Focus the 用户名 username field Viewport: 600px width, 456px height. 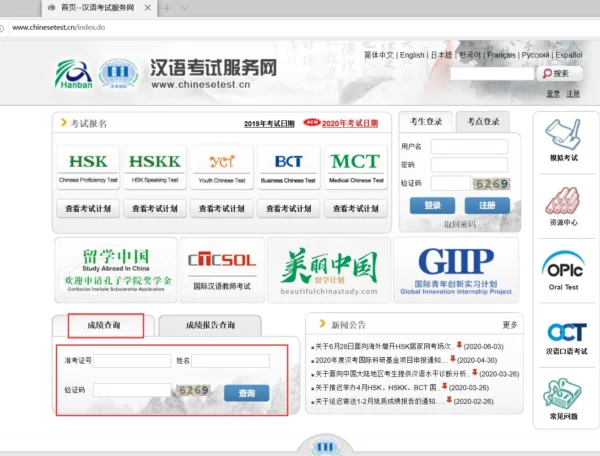(x=470, y=147)
